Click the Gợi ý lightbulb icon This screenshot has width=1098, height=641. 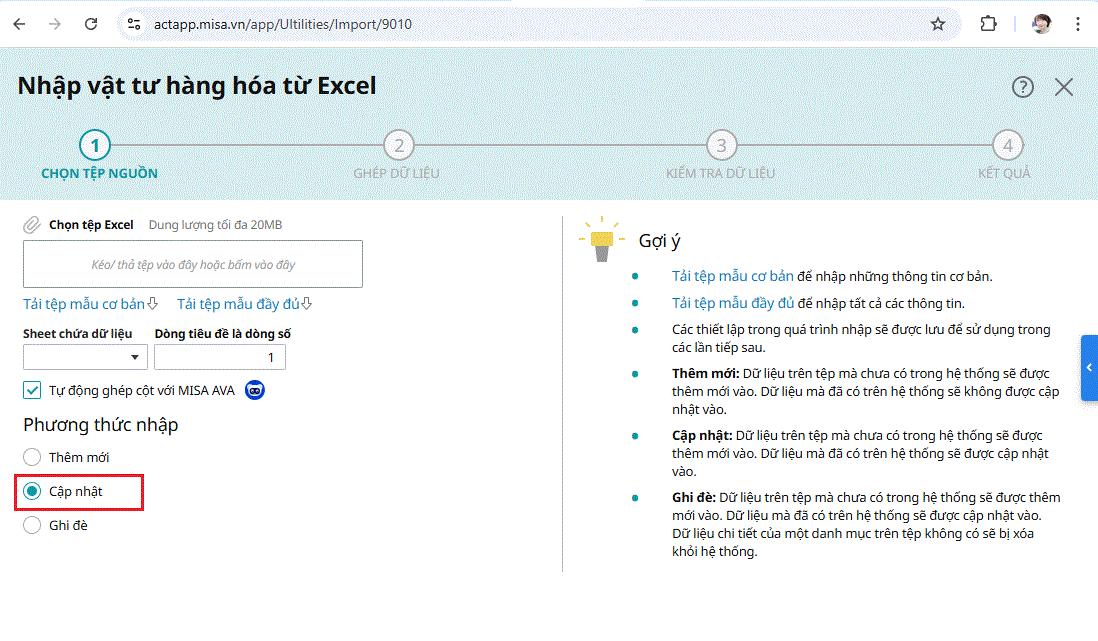click(x=602, y=240)
